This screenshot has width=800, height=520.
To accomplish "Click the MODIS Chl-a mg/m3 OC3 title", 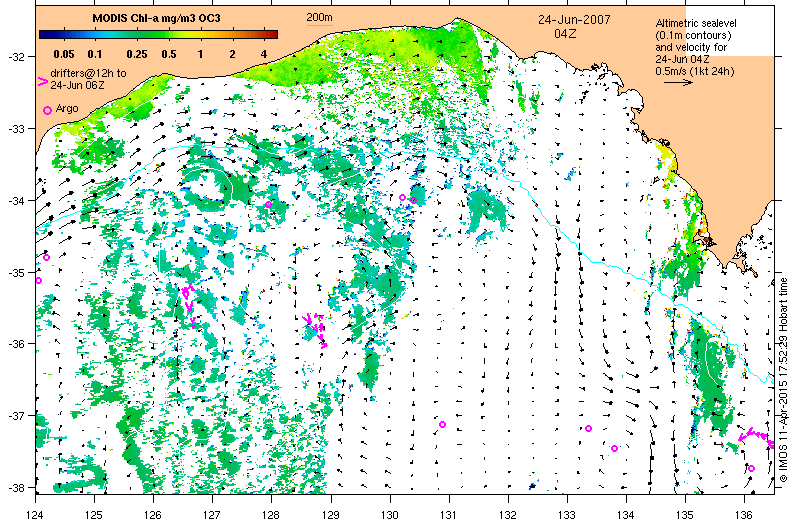I will click(156, 18).
